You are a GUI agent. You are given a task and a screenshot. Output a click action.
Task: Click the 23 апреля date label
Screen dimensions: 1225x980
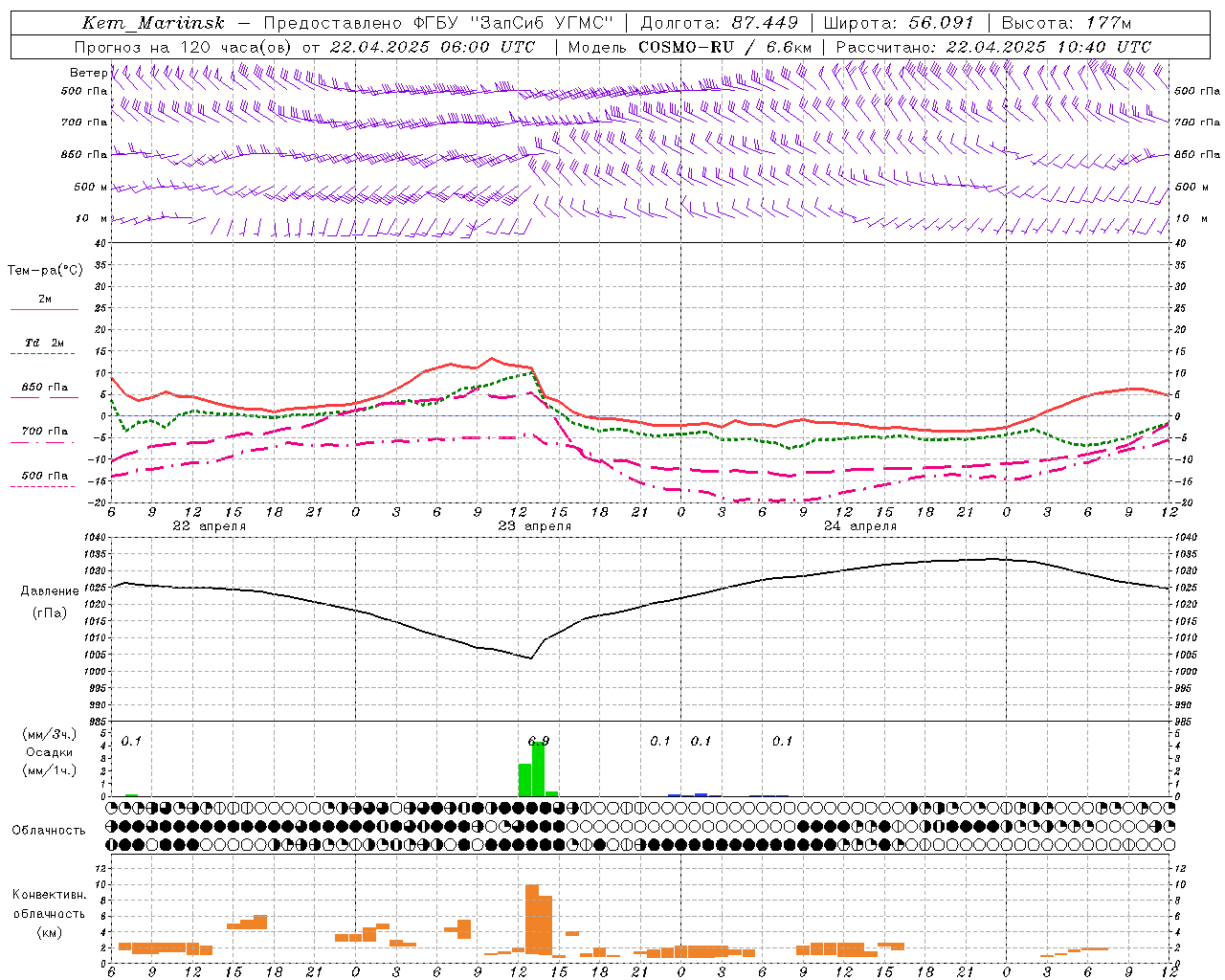coord(534,526)
